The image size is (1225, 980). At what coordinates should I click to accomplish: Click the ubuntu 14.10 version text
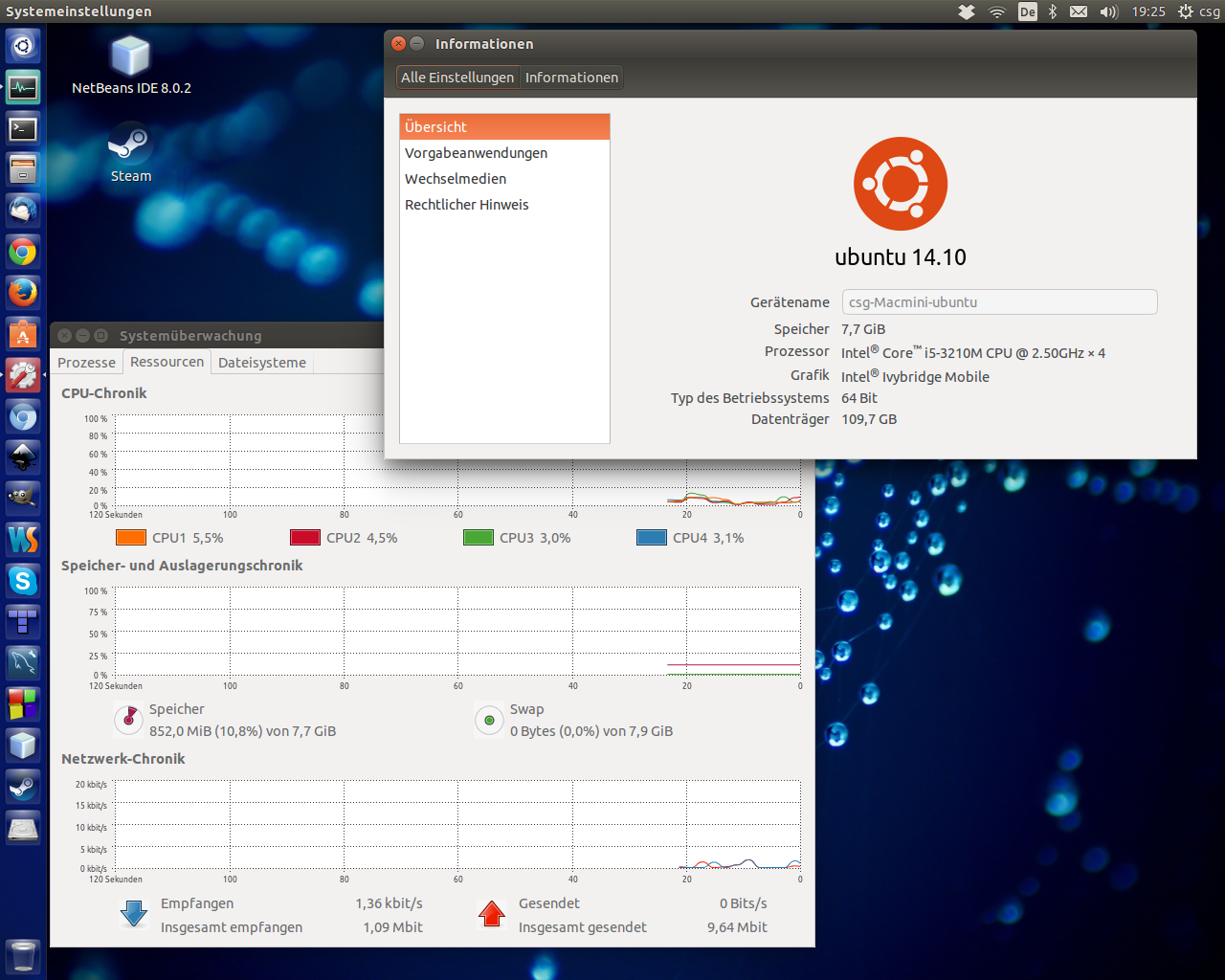coord(901,257)
